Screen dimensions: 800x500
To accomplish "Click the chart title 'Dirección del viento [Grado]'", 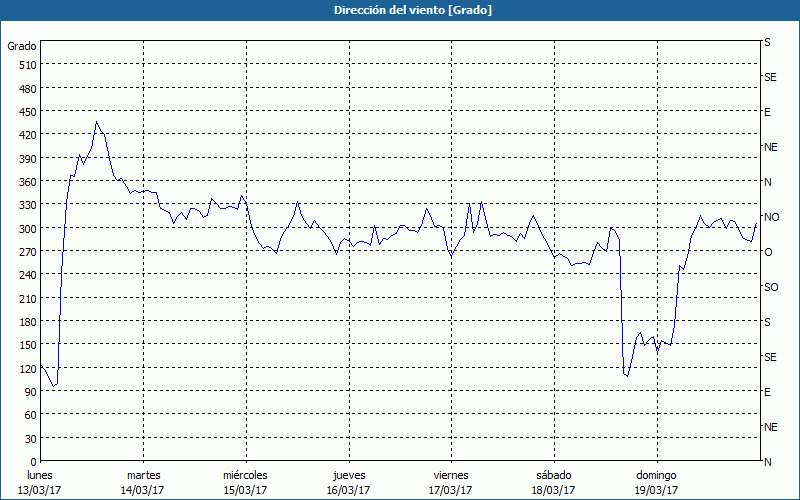I will (x=399, y=10).
